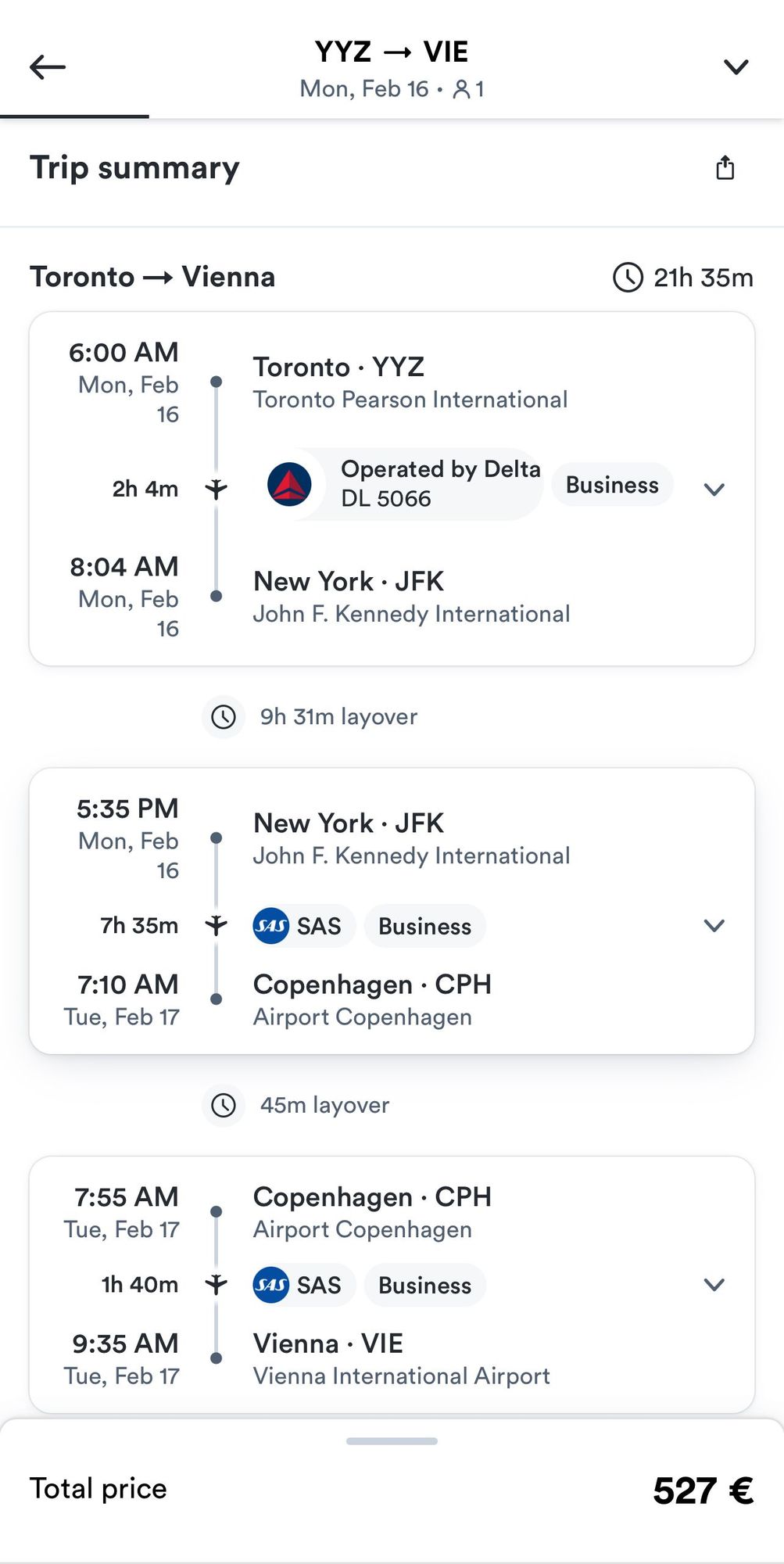Tap Business badge on Copenhagen–Vienna segment
784x1564 pixels.
425,1285
